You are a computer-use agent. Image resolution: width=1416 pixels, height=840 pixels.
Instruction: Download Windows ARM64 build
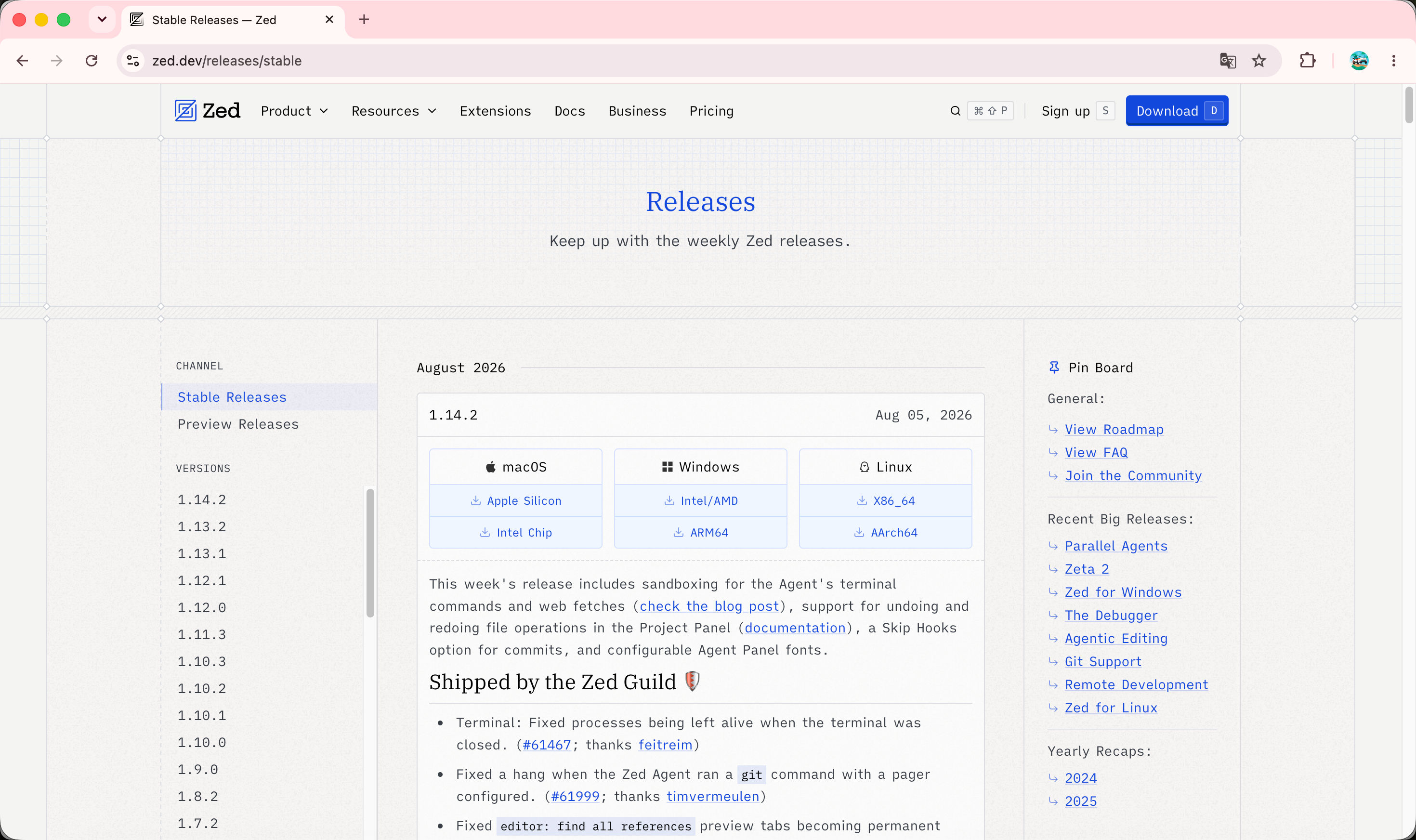(701, 533)
